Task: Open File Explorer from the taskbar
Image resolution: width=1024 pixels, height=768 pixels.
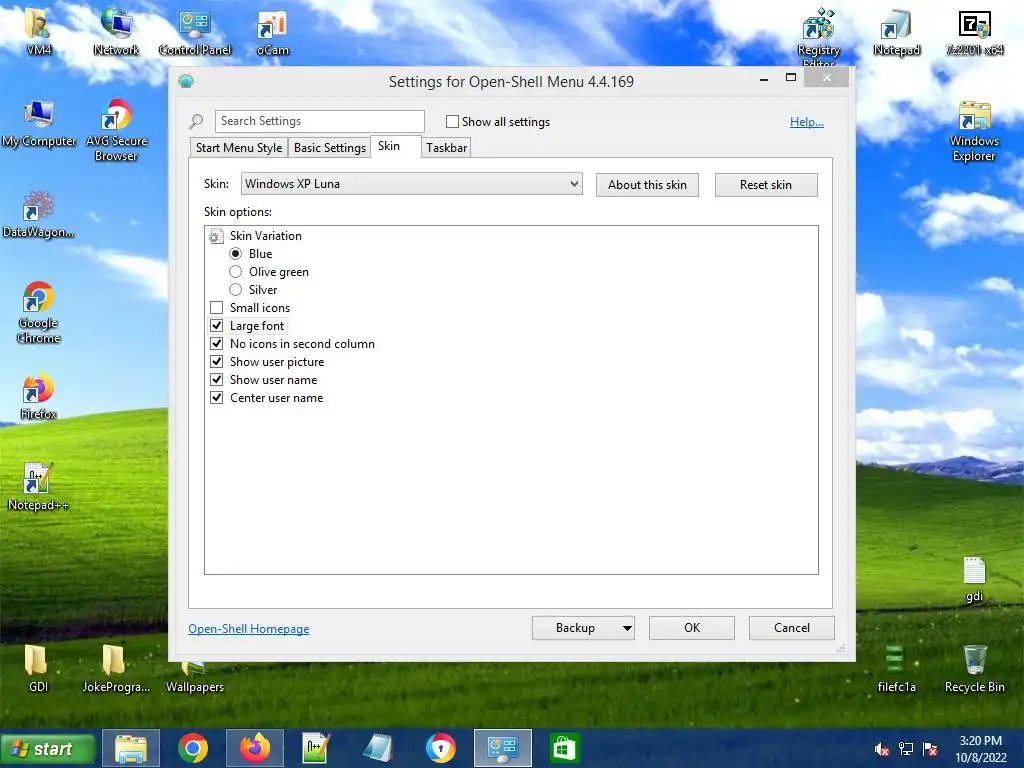Action: (131, 748)
